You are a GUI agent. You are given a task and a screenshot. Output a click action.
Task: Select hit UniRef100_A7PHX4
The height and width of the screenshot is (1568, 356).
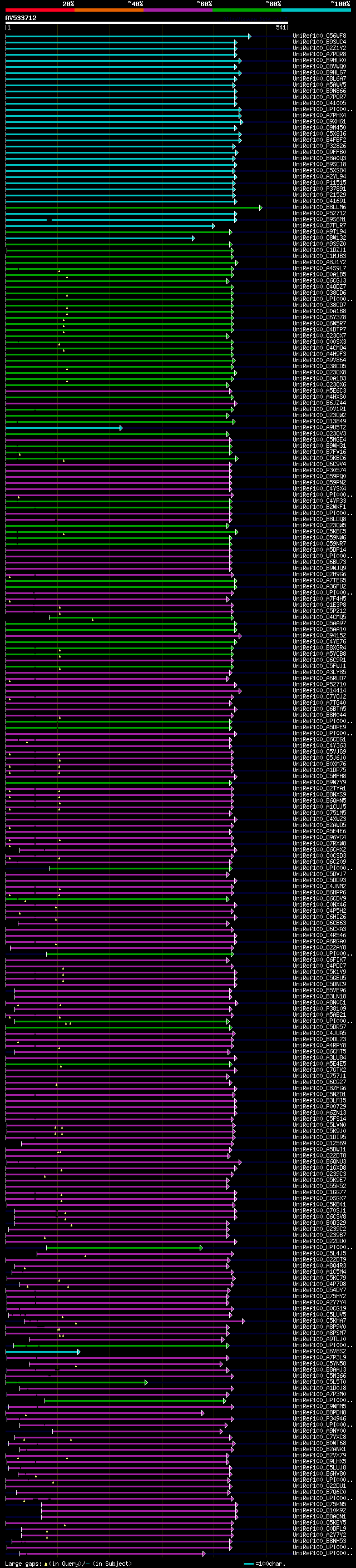pos(319,116)
